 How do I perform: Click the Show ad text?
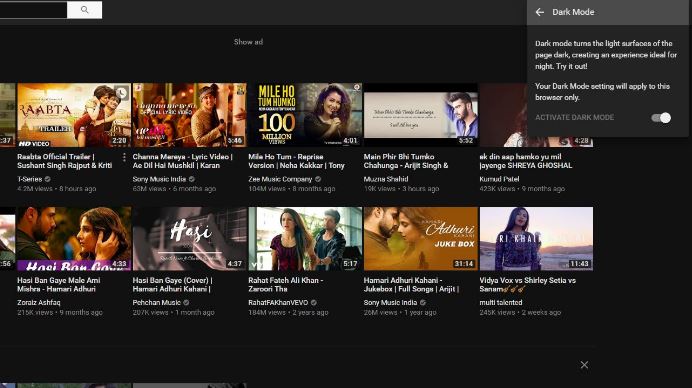[248, 42]
